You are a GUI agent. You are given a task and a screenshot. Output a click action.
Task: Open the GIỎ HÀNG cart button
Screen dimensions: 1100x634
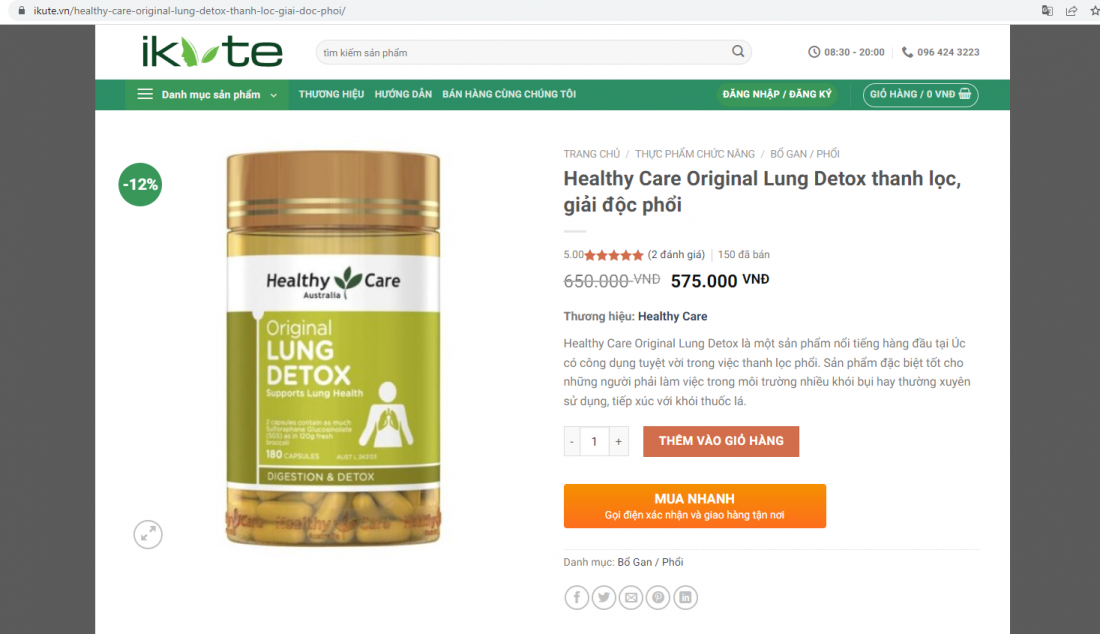[920, 95]
